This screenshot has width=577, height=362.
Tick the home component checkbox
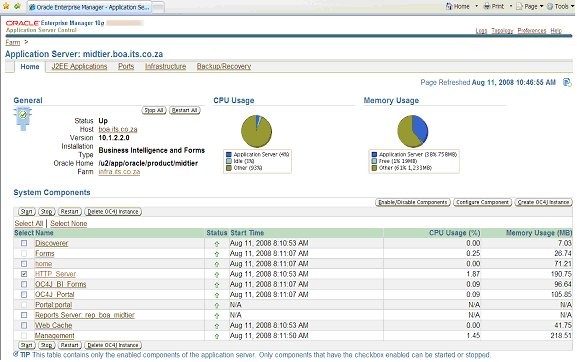pos(24,264)
